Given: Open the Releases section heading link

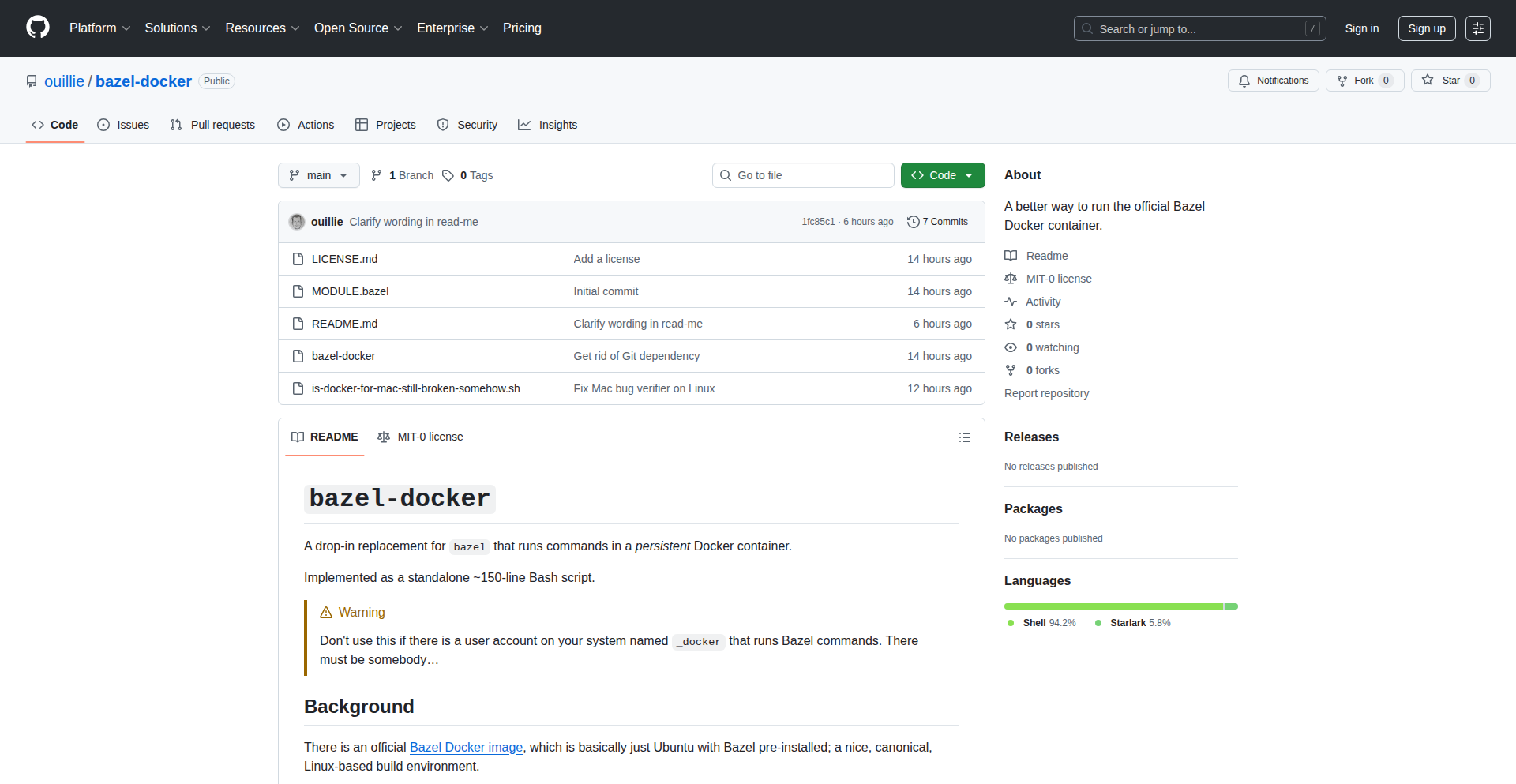Looking at the screenshot, I should (x=1031, y=437).
